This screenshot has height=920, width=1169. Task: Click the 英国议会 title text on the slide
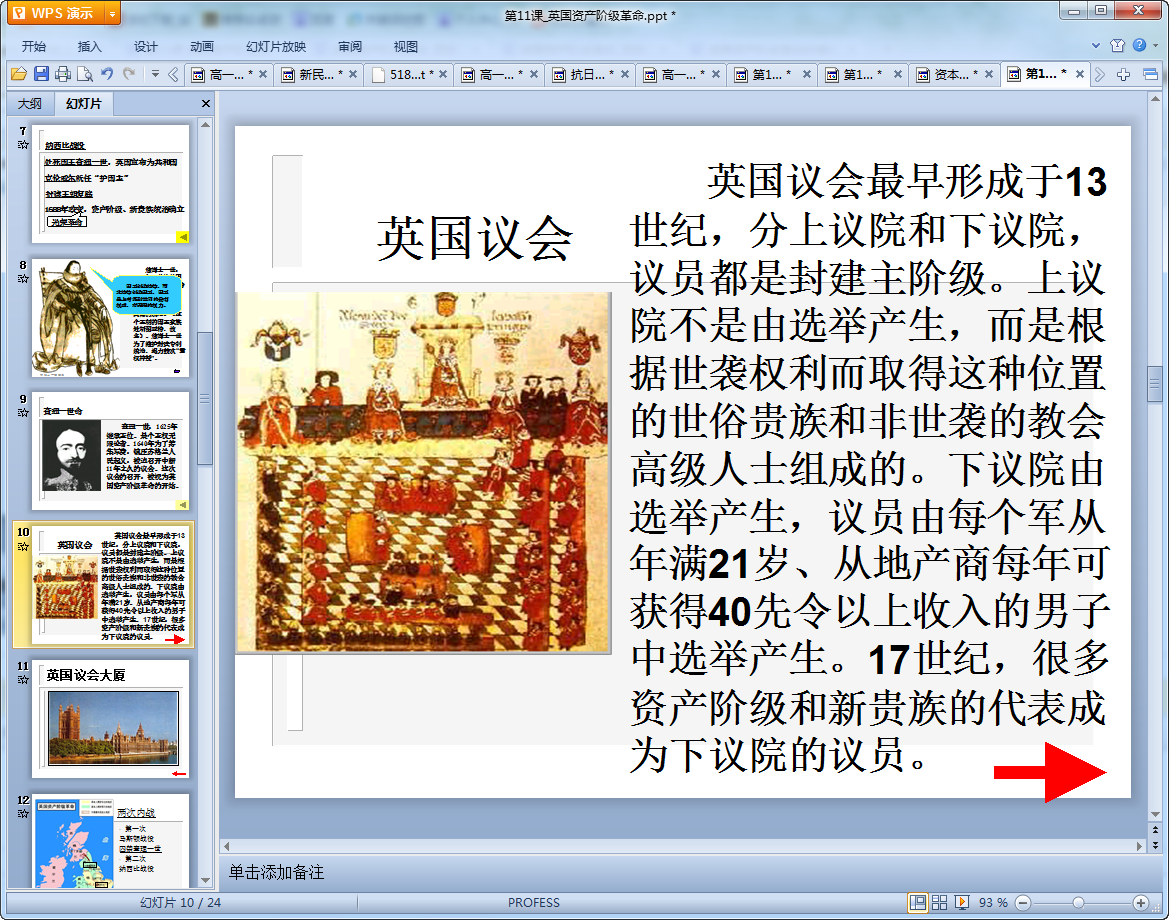pos(475,239)
